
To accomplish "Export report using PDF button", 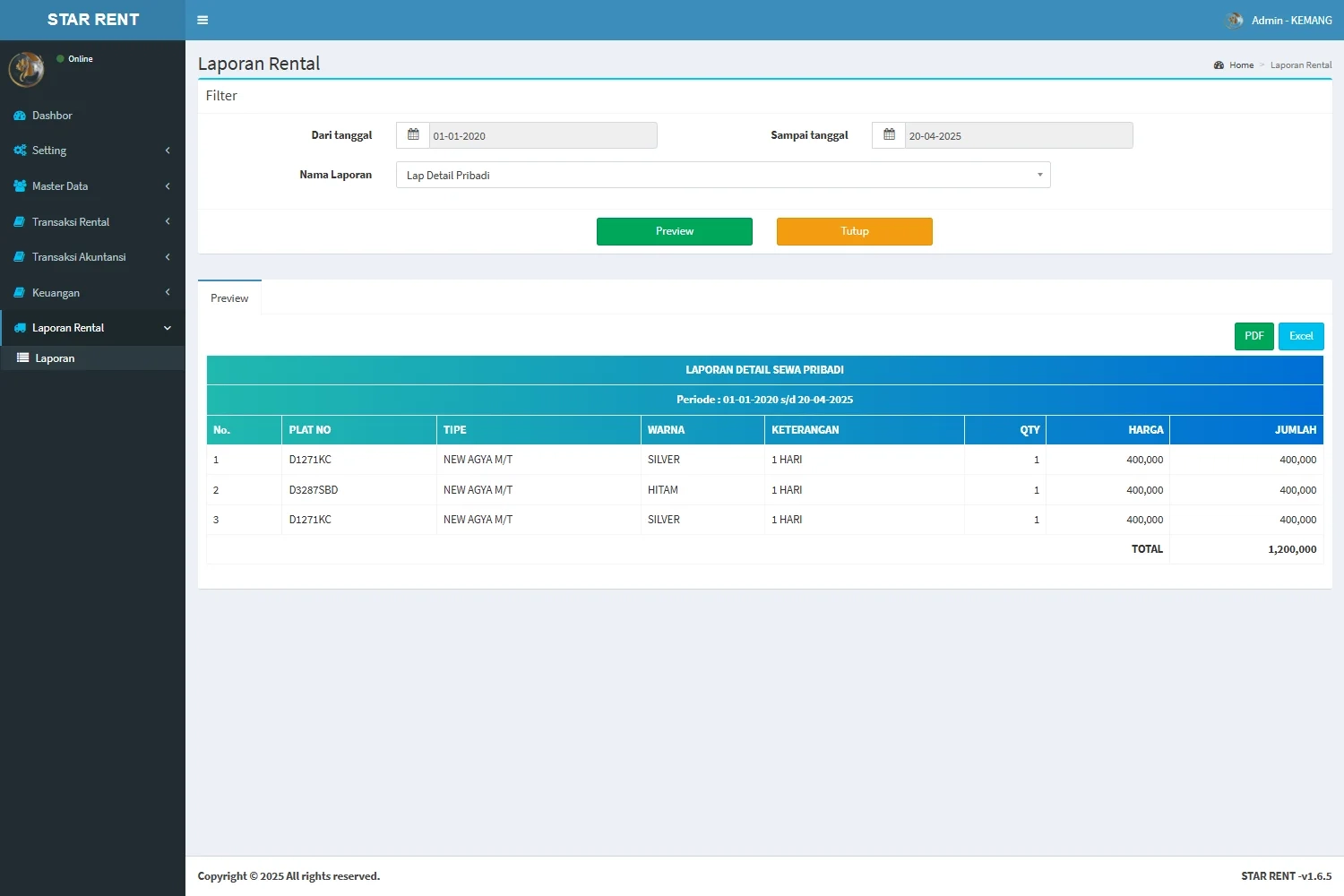I will (1254, 336).
